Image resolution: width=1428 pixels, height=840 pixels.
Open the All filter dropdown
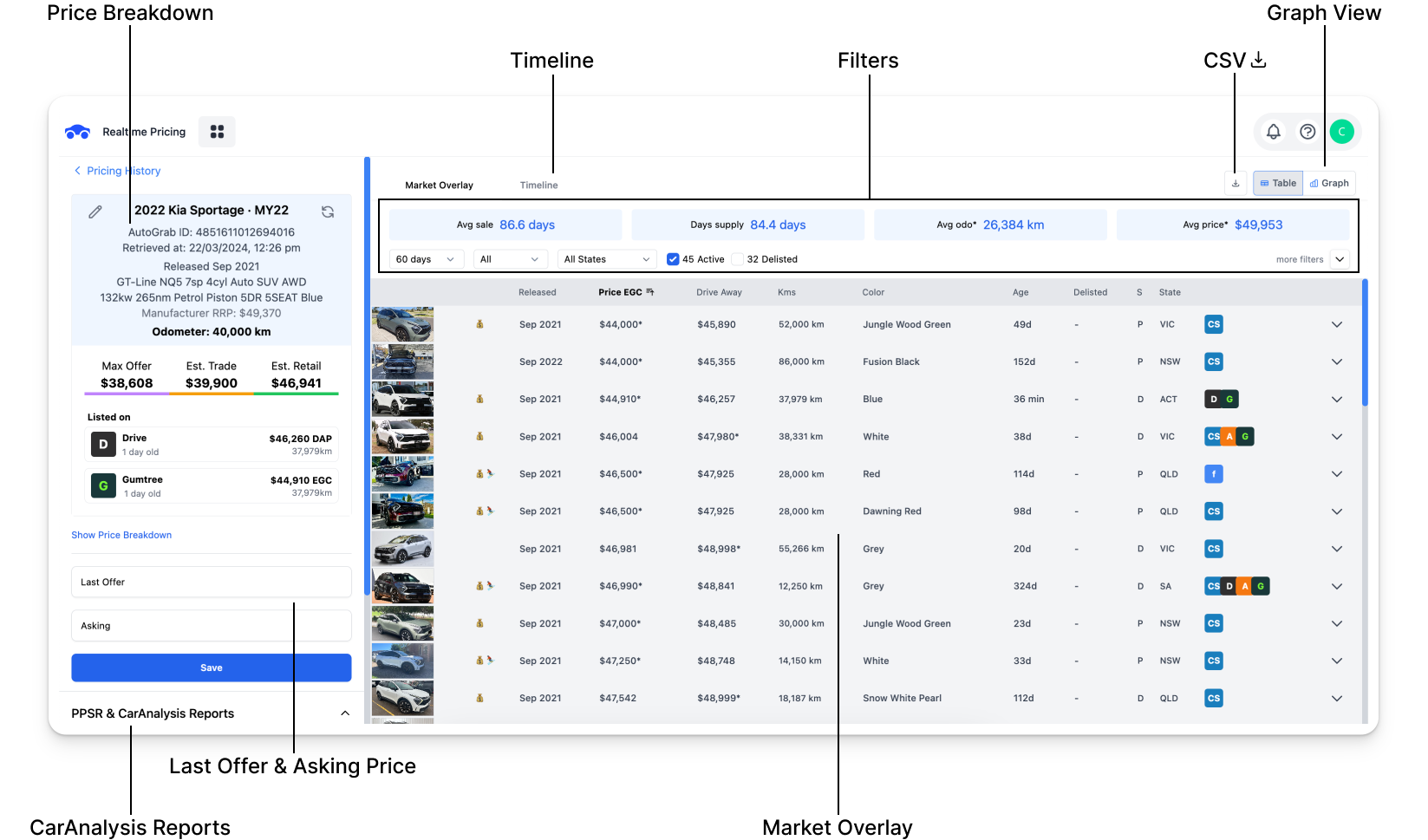click(510, 259)
